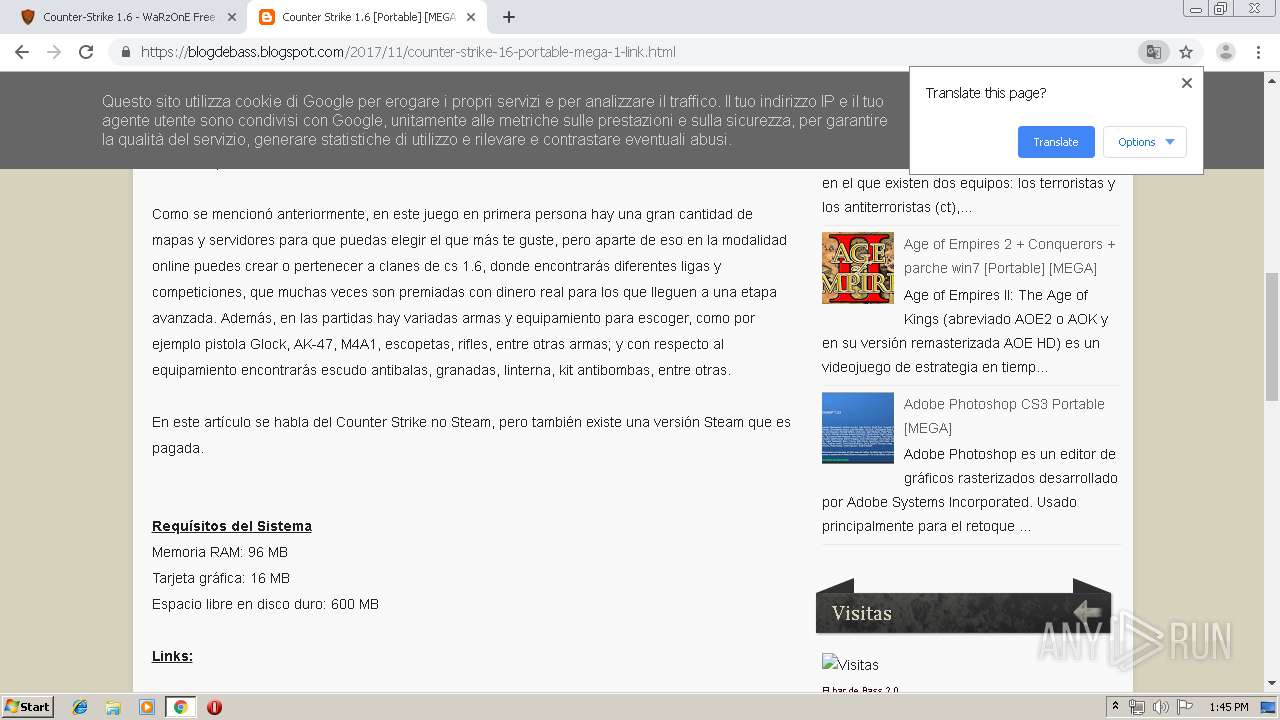Open the media player taskbar icon

point(147,707)
